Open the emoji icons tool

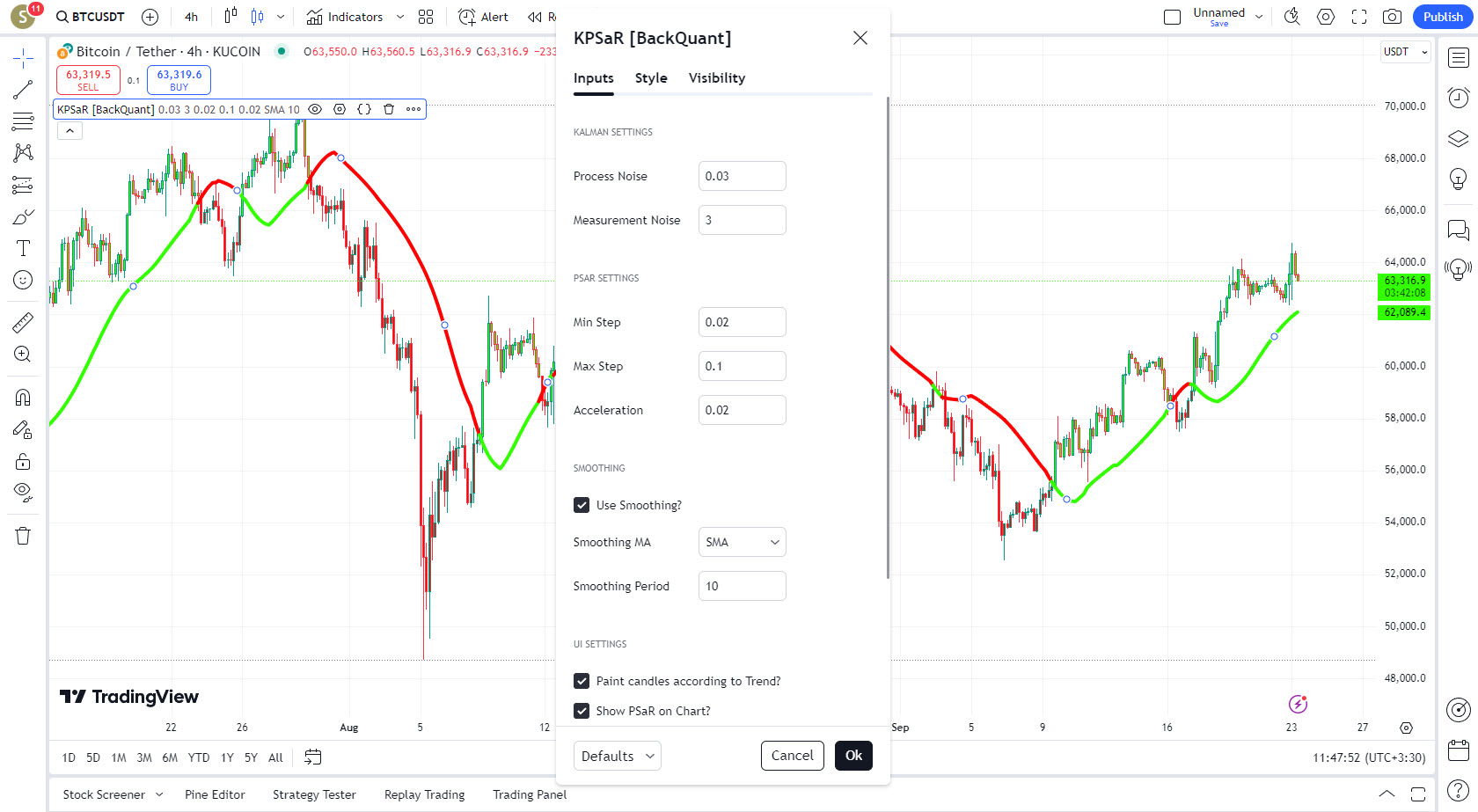click(x=23, y=280)
